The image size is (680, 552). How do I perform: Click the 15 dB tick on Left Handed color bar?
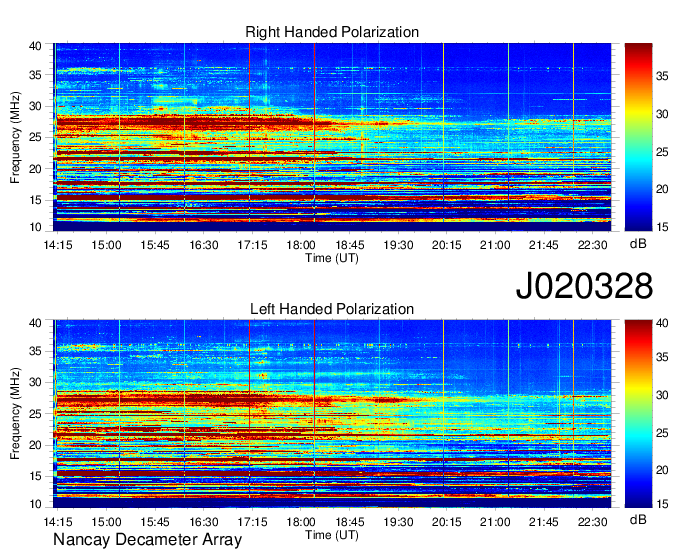(662, 503)
